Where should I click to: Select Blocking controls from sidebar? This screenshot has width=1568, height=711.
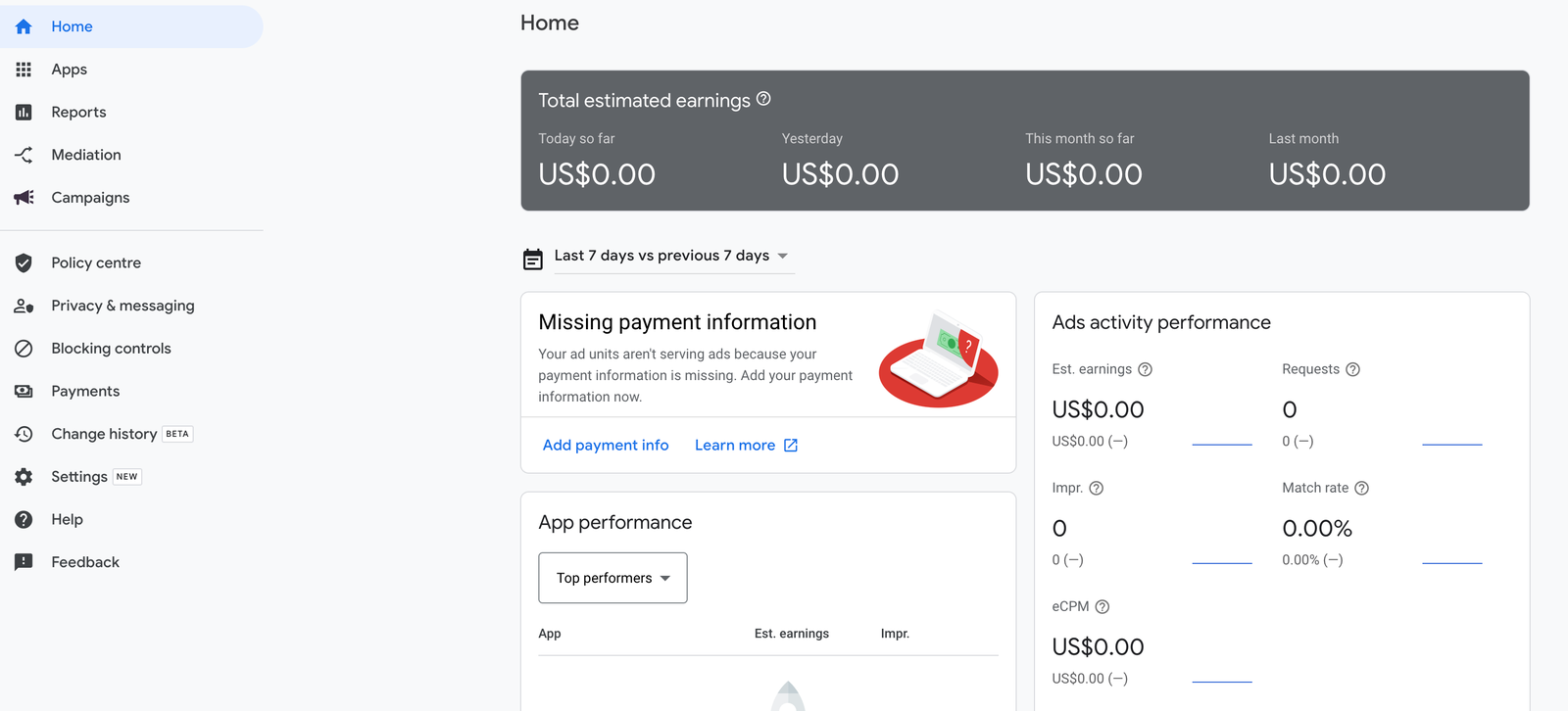111,349
